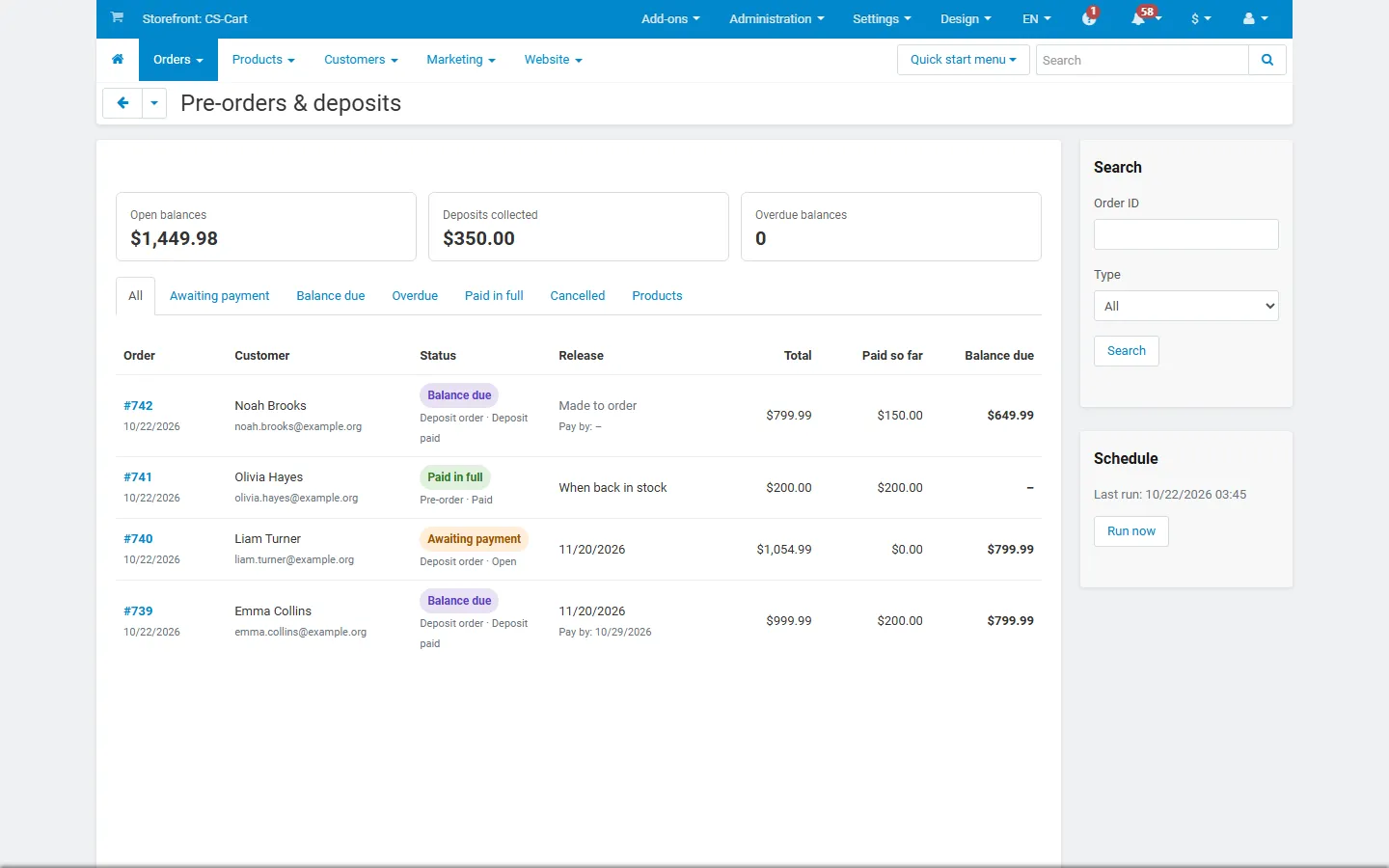Screen dimensions: 1389x868
Task: Open the dropdown beside back arrow
Action: 154,103
